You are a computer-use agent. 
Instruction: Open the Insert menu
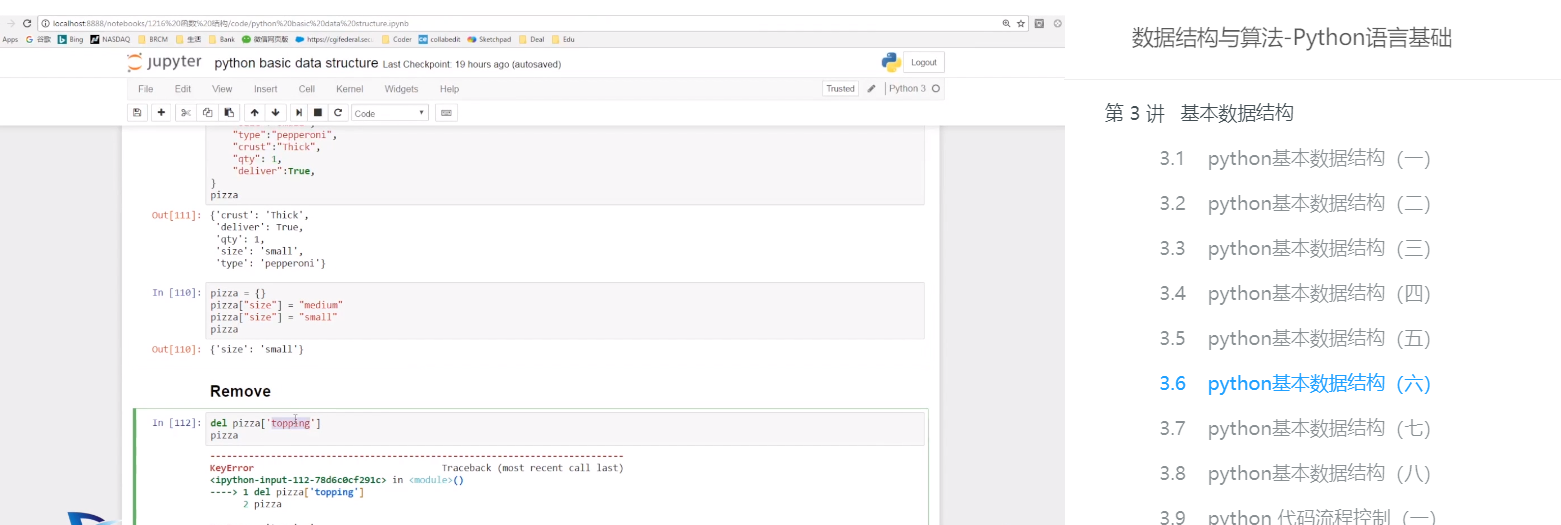(266, 89)
